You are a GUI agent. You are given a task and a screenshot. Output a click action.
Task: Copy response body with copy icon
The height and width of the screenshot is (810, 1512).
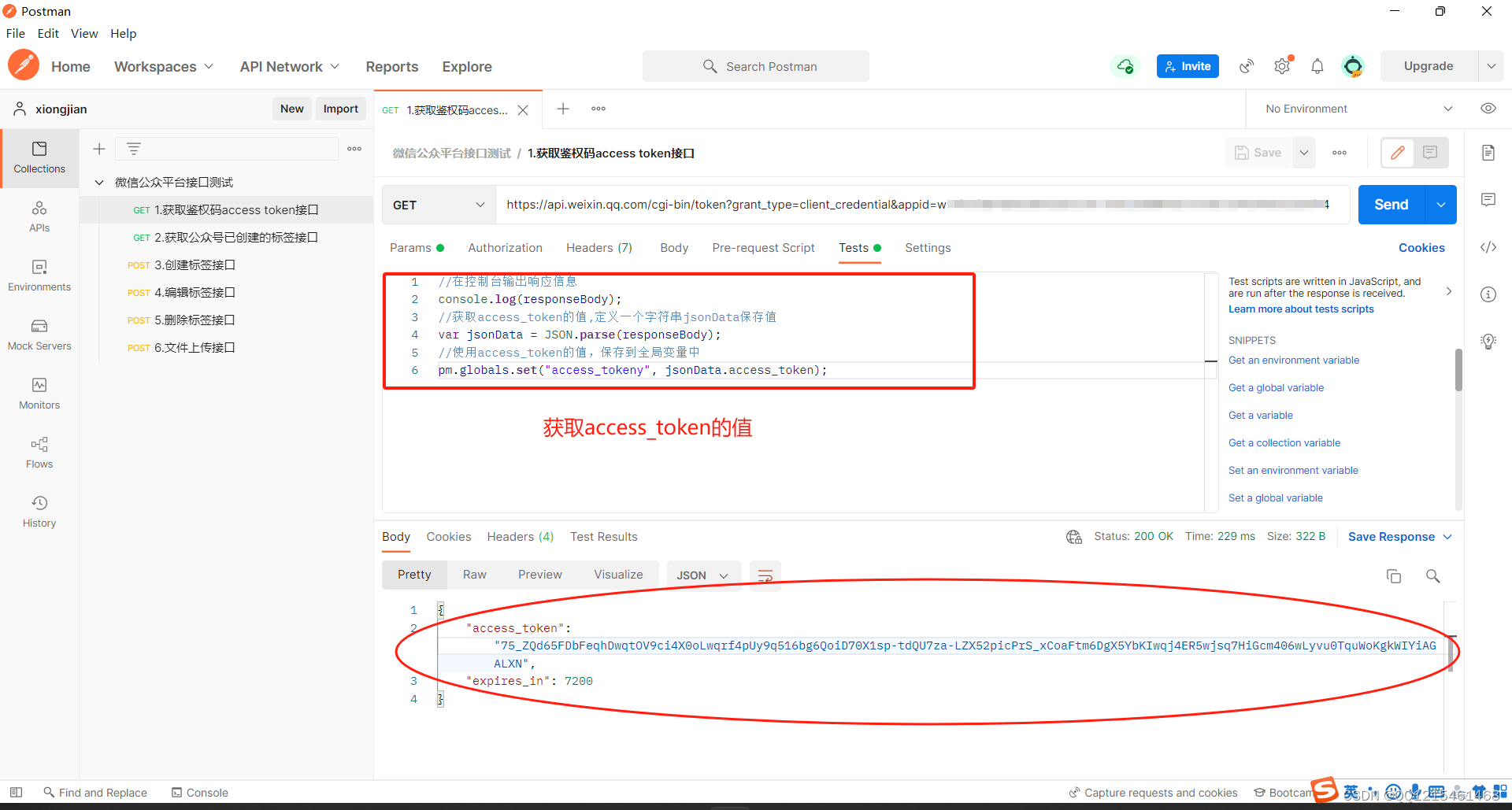pyautogui.click(x=1394, y=576)
